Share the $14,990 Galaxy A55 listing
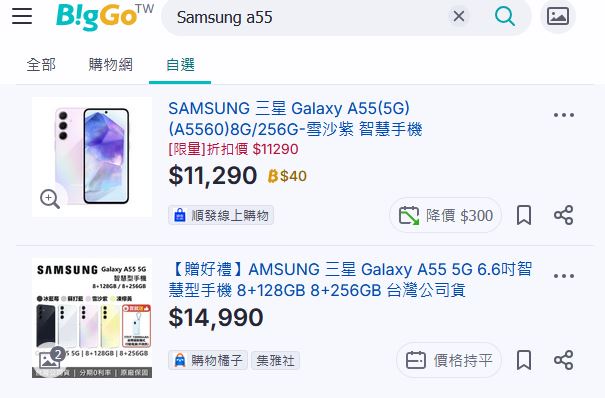The height and width of the screenshot is (398, 605). point(564,360)
